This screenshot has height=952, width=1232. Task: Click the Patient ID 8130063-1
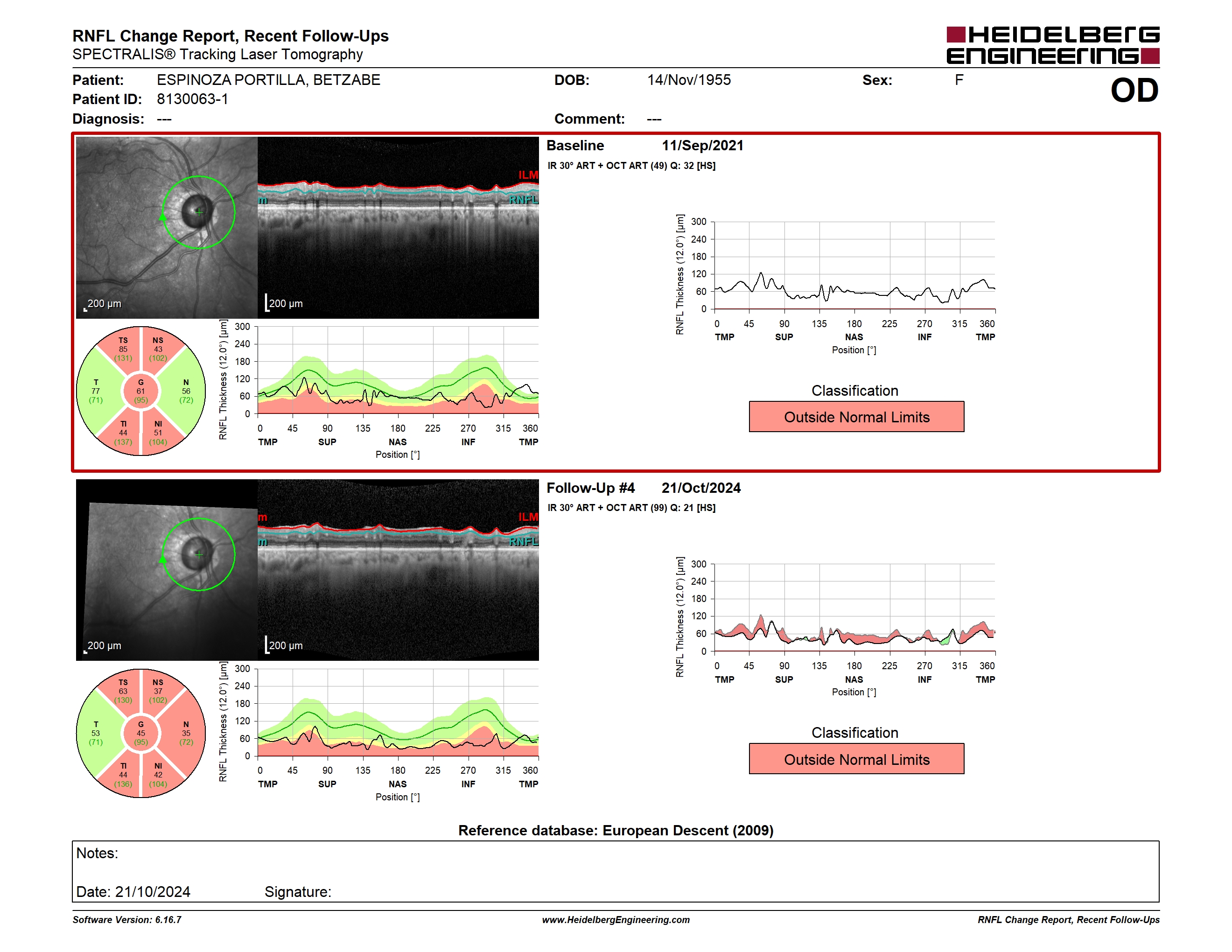coord(192,99)
